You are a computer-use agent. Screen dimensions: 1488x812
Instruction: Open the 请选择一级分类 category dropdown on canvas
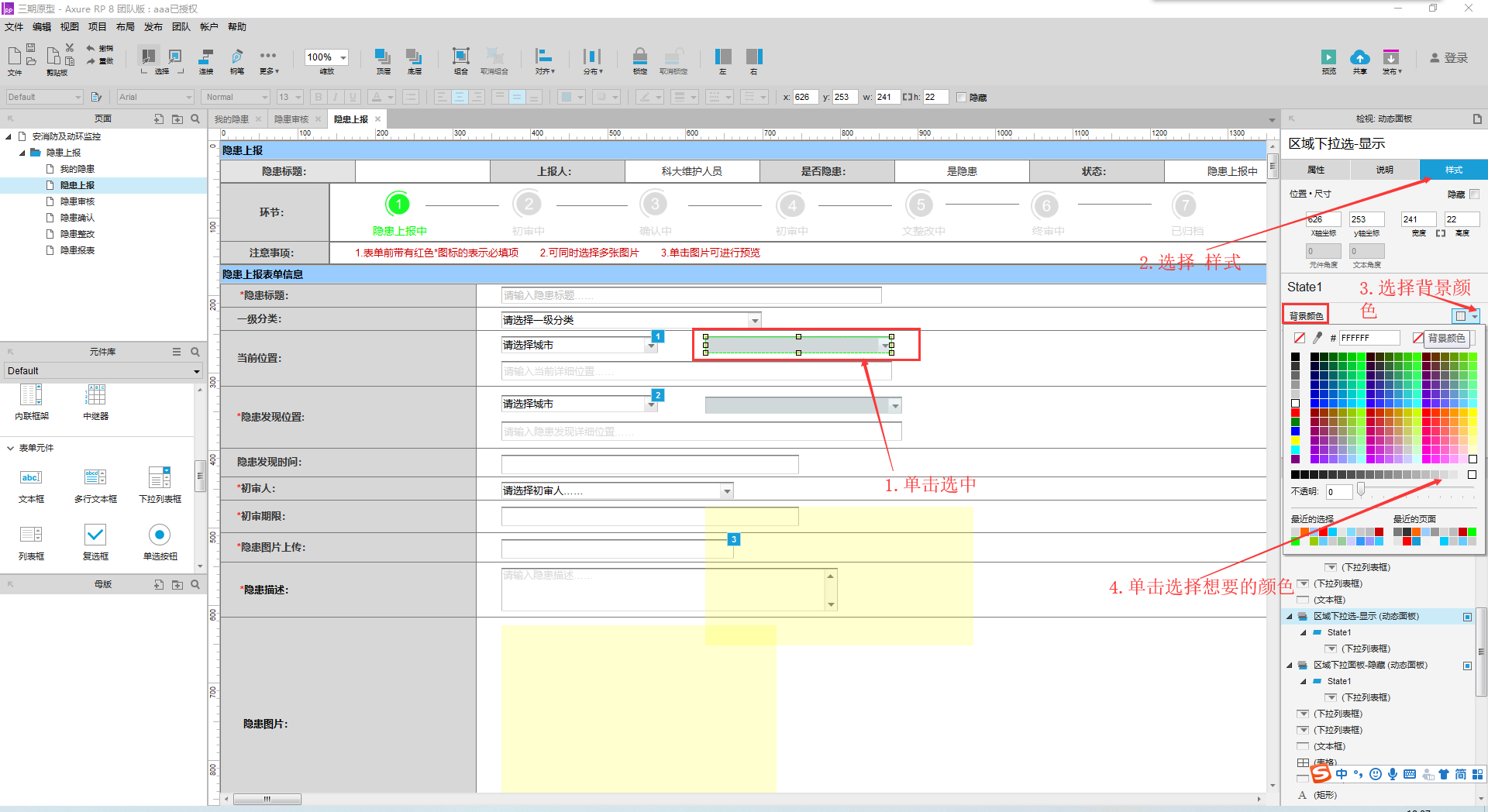(755, 319)
